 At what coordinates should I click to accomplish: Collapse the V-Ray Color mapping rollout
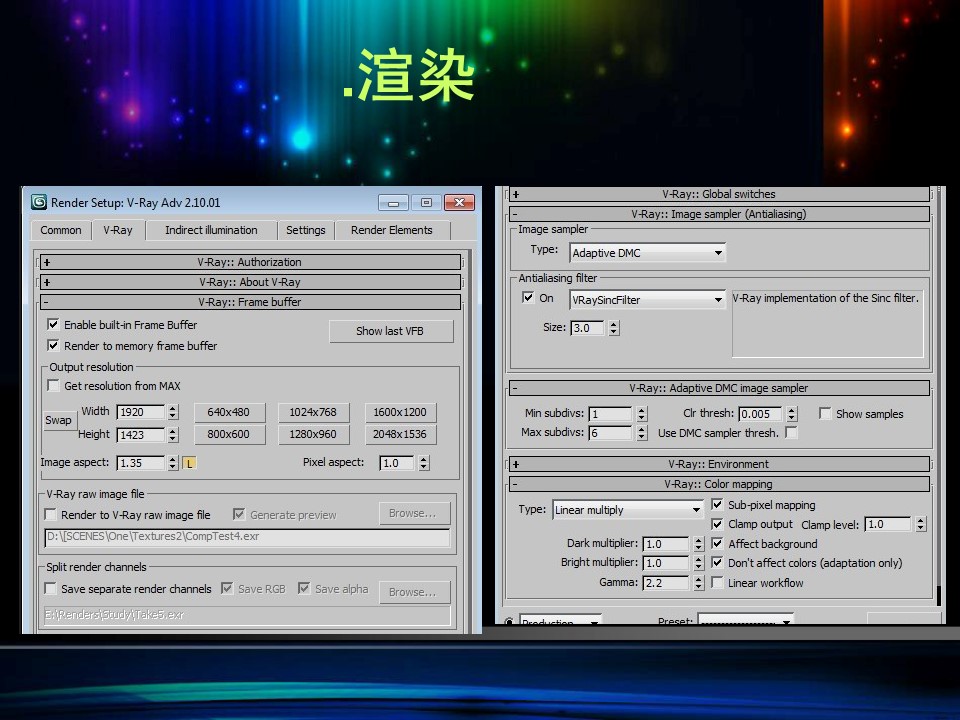coord(719,484)
